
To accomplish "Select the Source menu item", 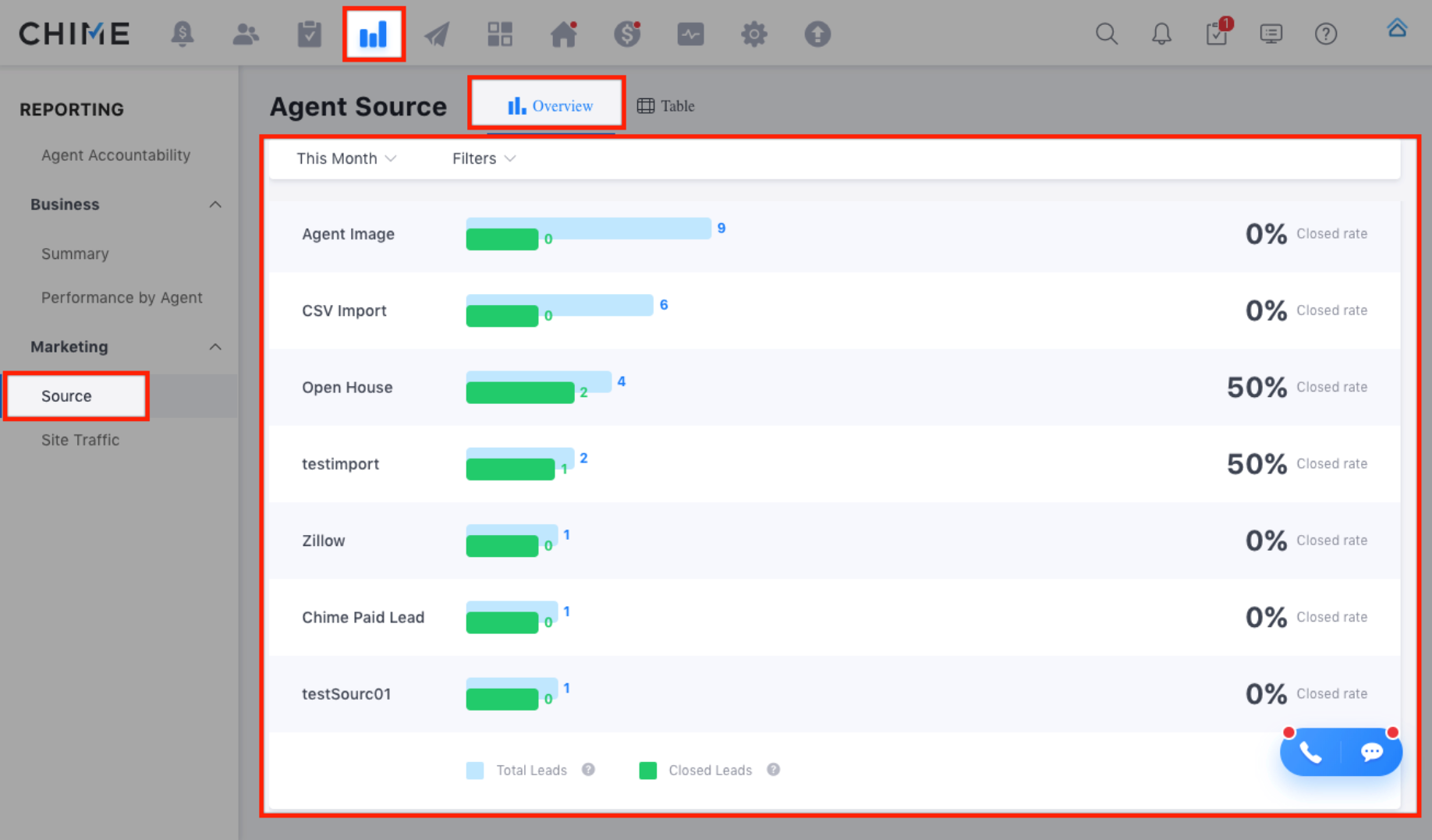I will point(66,396).
